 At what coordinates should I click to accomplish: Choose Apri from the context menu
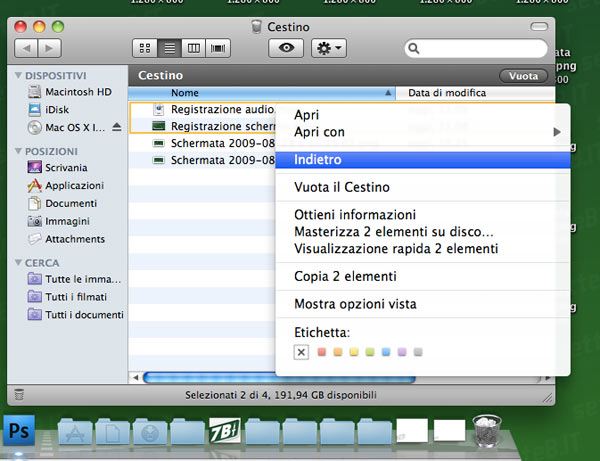pyautogui.click(x=423, y=115)
